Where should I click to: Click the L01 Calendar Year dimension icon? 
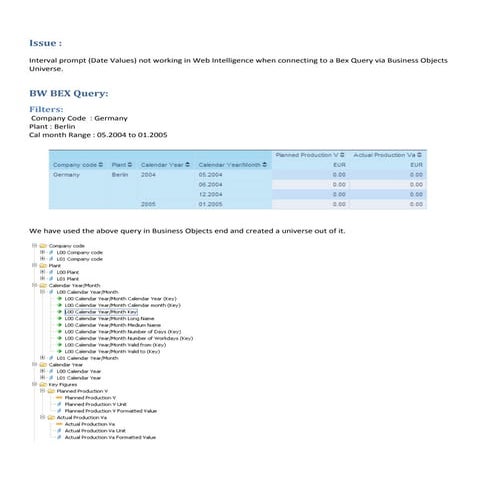coord(51,378)
